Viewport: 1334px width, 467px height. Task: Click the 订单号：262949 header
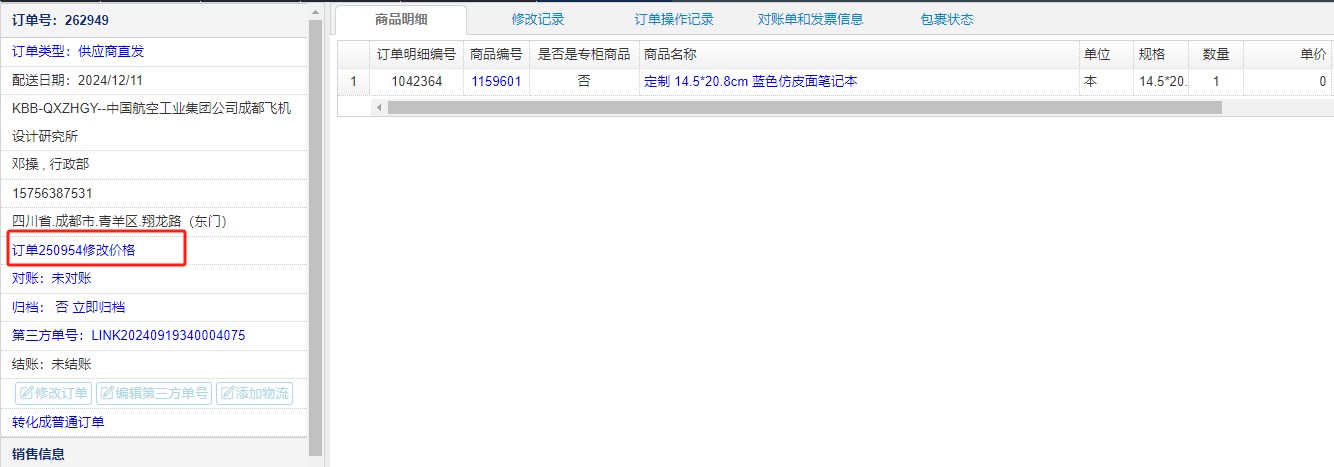click(x=155, y=18)
